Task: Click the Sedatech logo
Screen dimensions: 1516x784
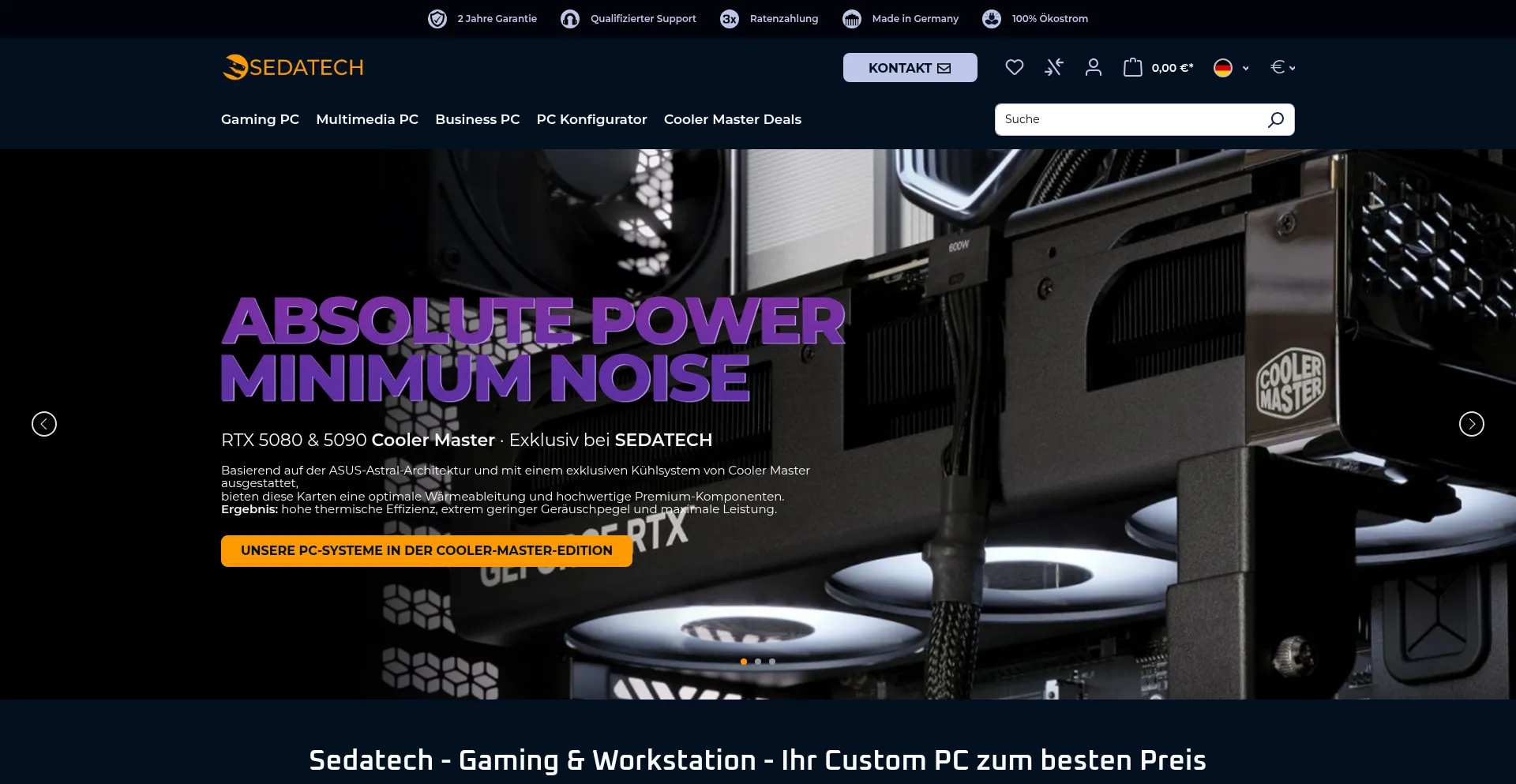Action: (293, 68)
